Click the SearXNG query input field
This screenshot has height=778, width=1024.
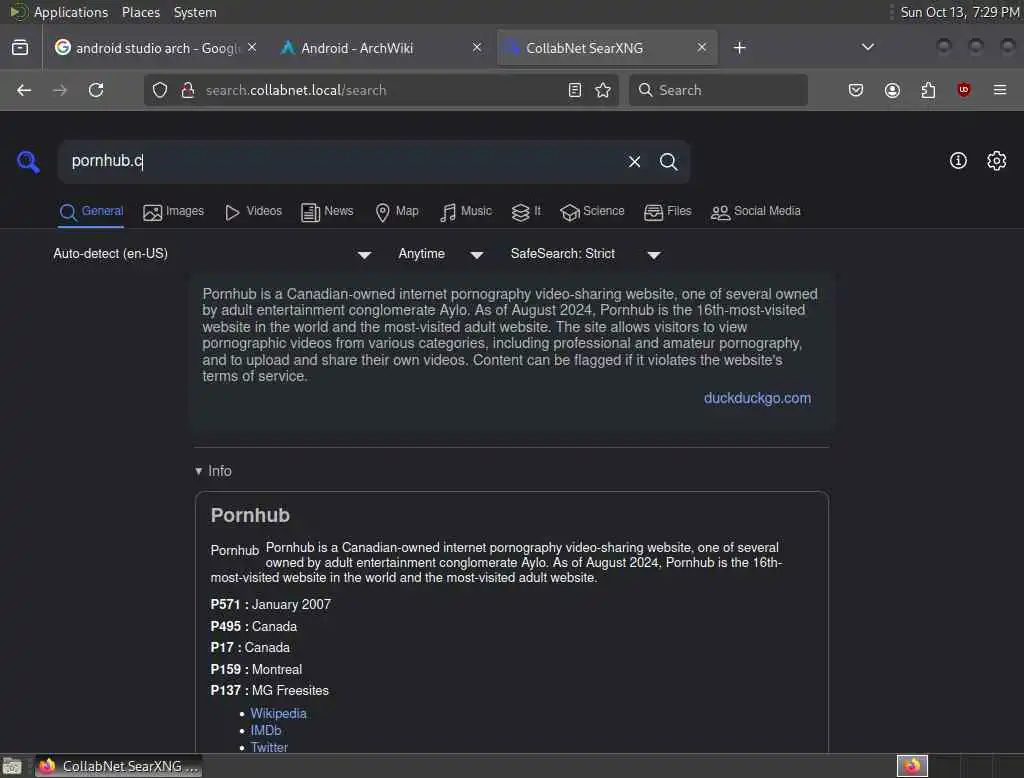coord(343,161)
